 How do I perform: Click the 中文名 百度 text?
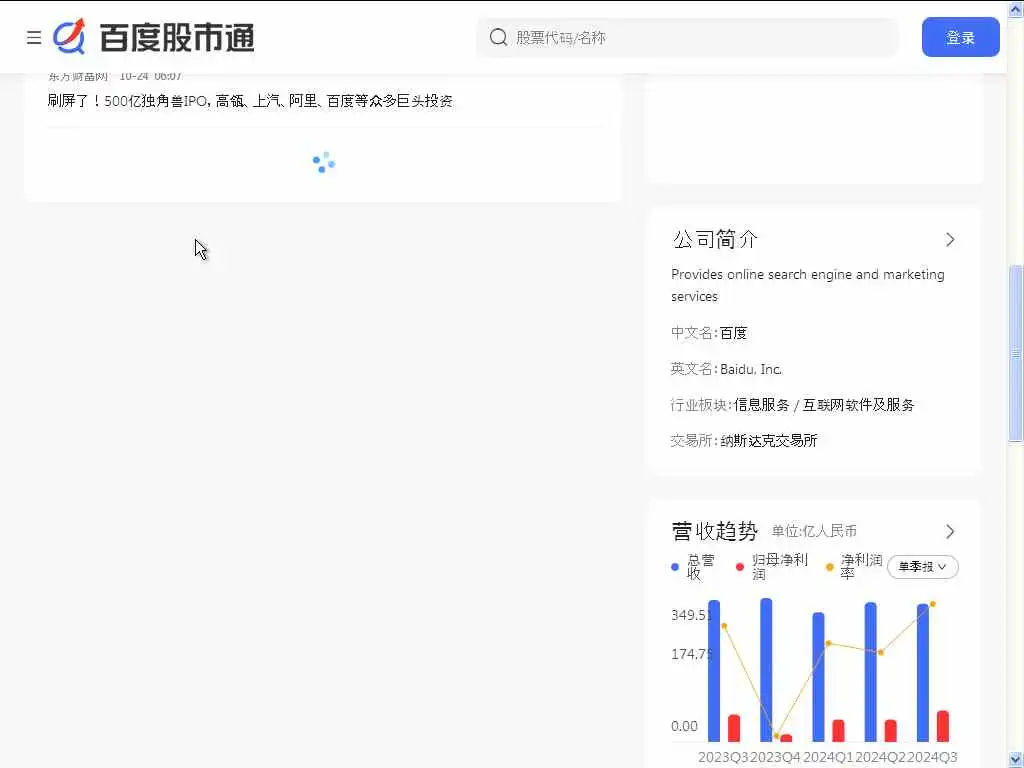click(x=709, y=333)
